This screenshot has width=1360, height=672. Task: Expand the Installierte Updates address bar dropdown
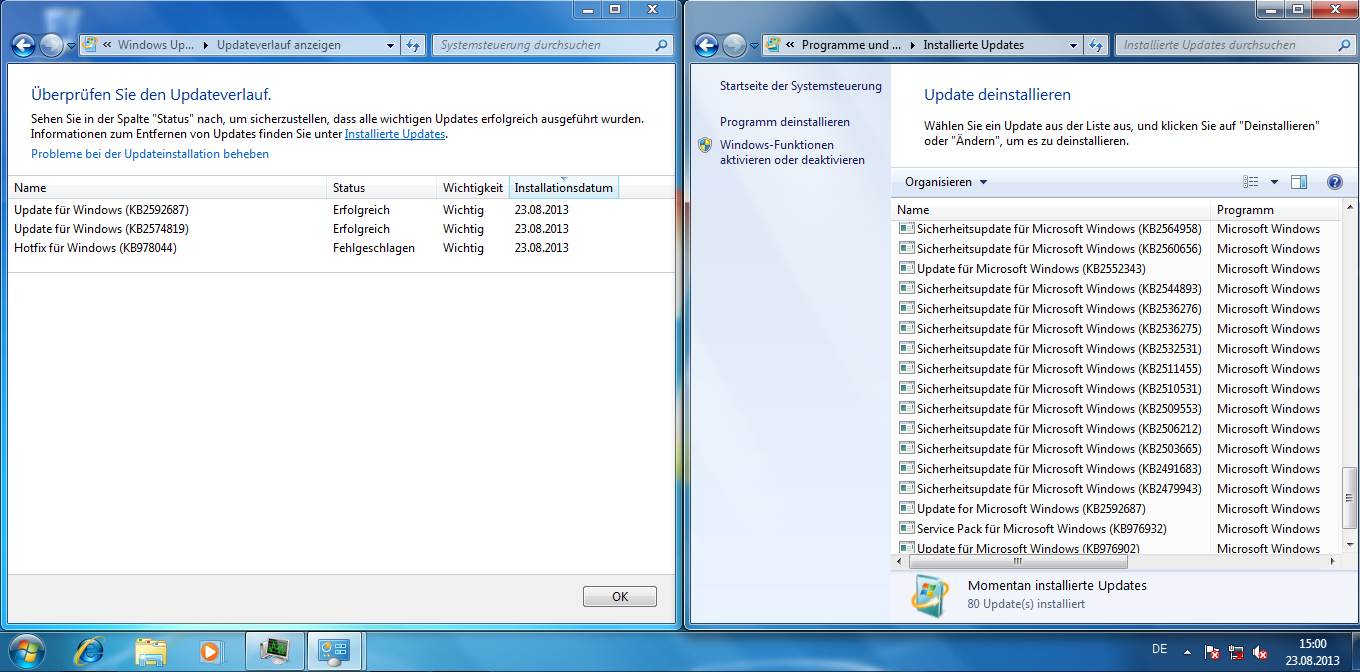pyautogui.click(x=1073, y=45)
